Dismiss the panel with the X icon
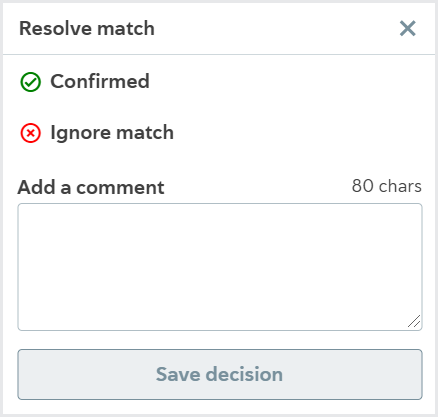The image size is (438, 417). tap(407, 28)
